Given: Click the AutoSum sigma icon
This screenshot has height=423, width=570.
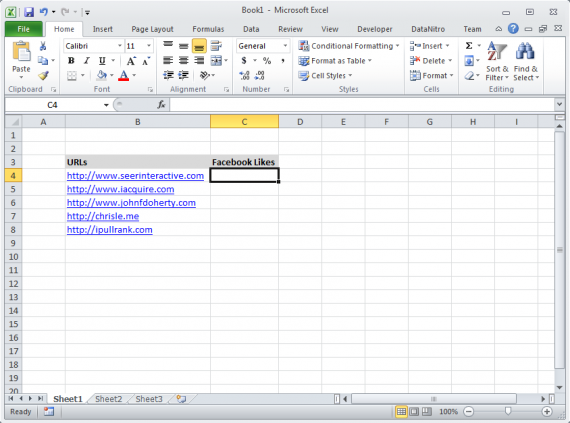Looking at the screenshot, I should click(x=469, y=46).
